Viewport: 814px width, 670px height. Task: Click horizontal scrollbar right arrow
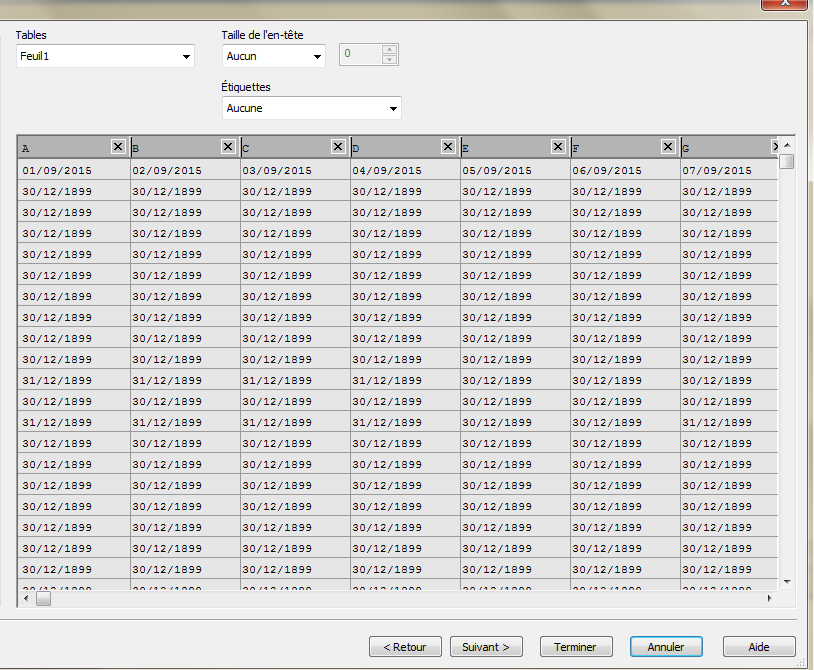coord(770,598)
